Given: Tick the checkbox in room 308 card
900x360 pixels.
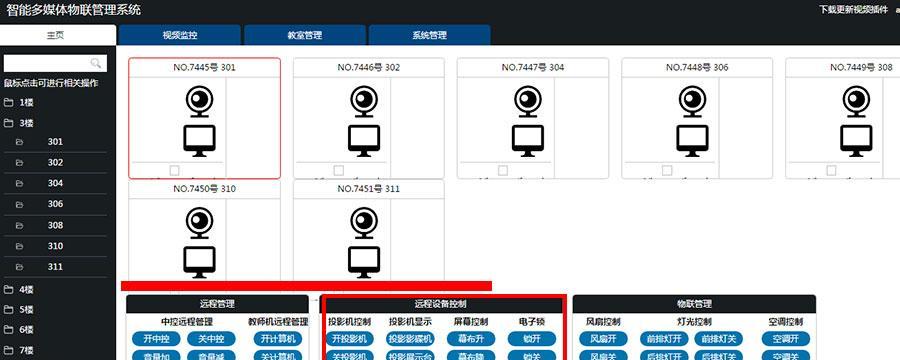Looking at the screenshot, I should [831, 171].
